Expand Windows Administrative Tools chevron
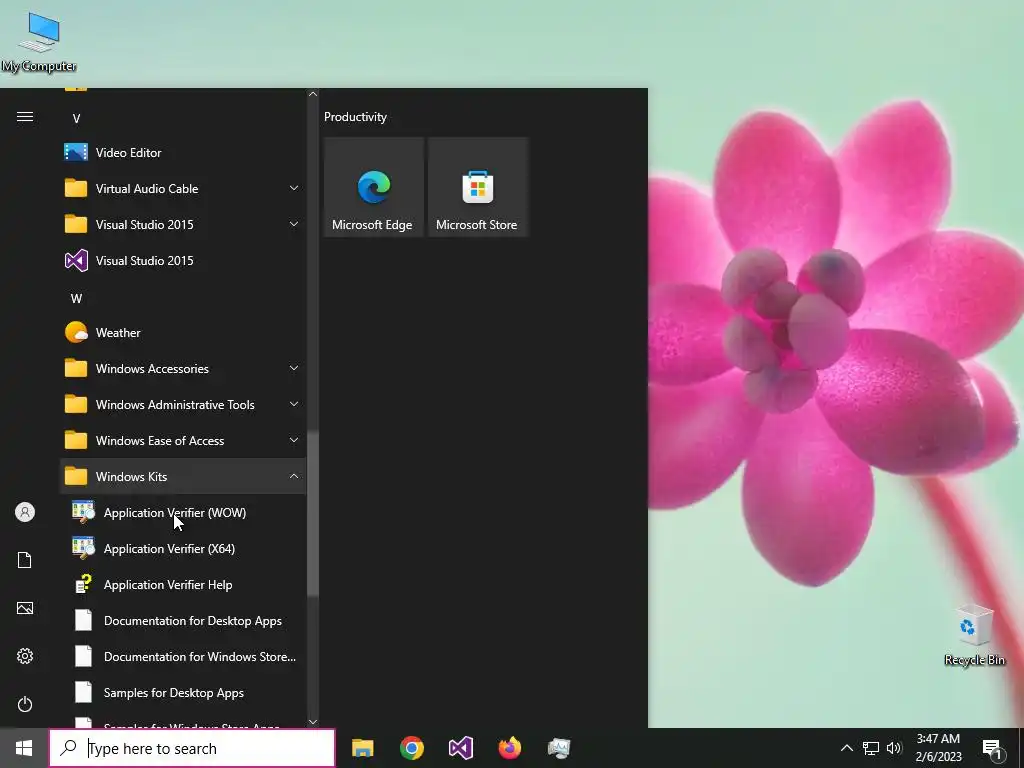The width and height of the screenshot is (1024, 768). pos(294,404)
